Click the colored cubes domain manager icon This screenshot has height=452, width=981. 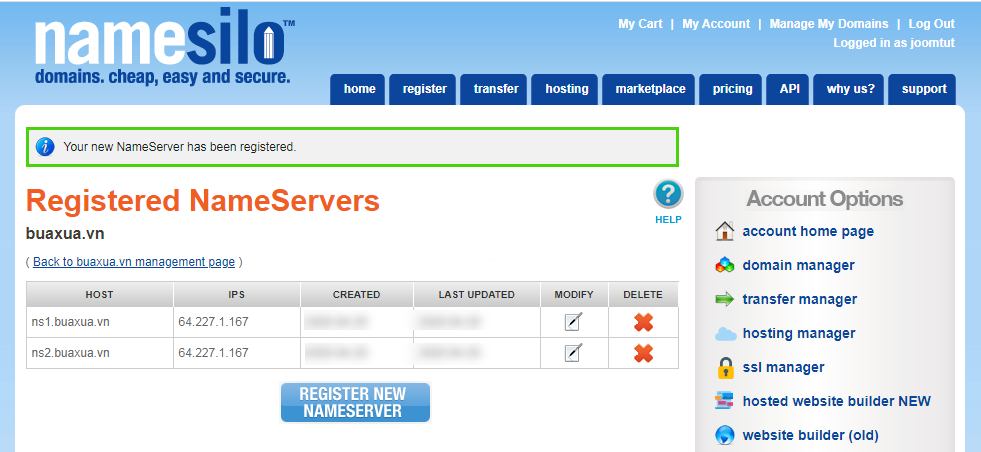[x=724, y=265]
